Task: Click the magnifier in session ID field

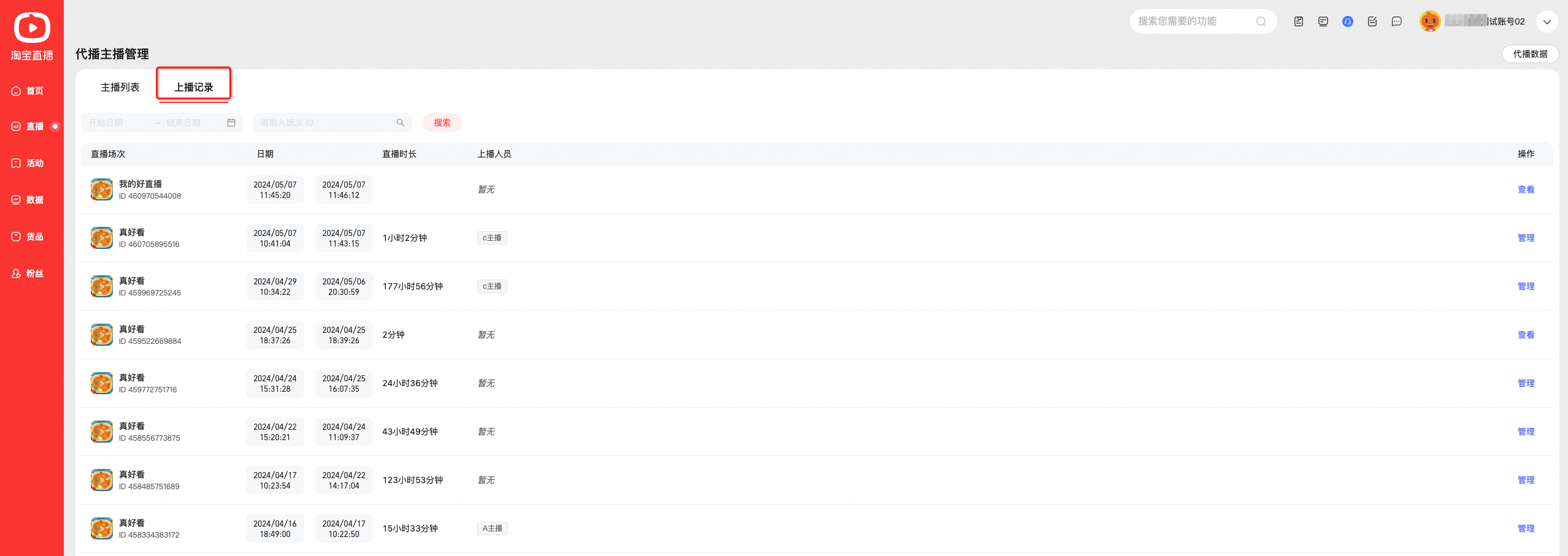Action: pyautogui.click(x=401, y=123)
